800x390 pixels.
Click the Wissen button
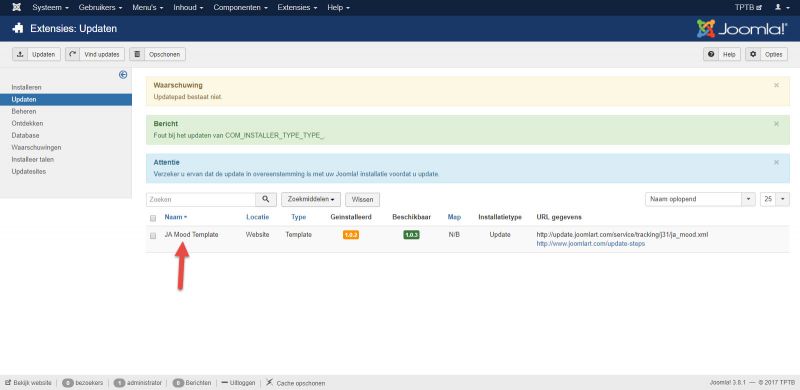click(x=362, y=200)
